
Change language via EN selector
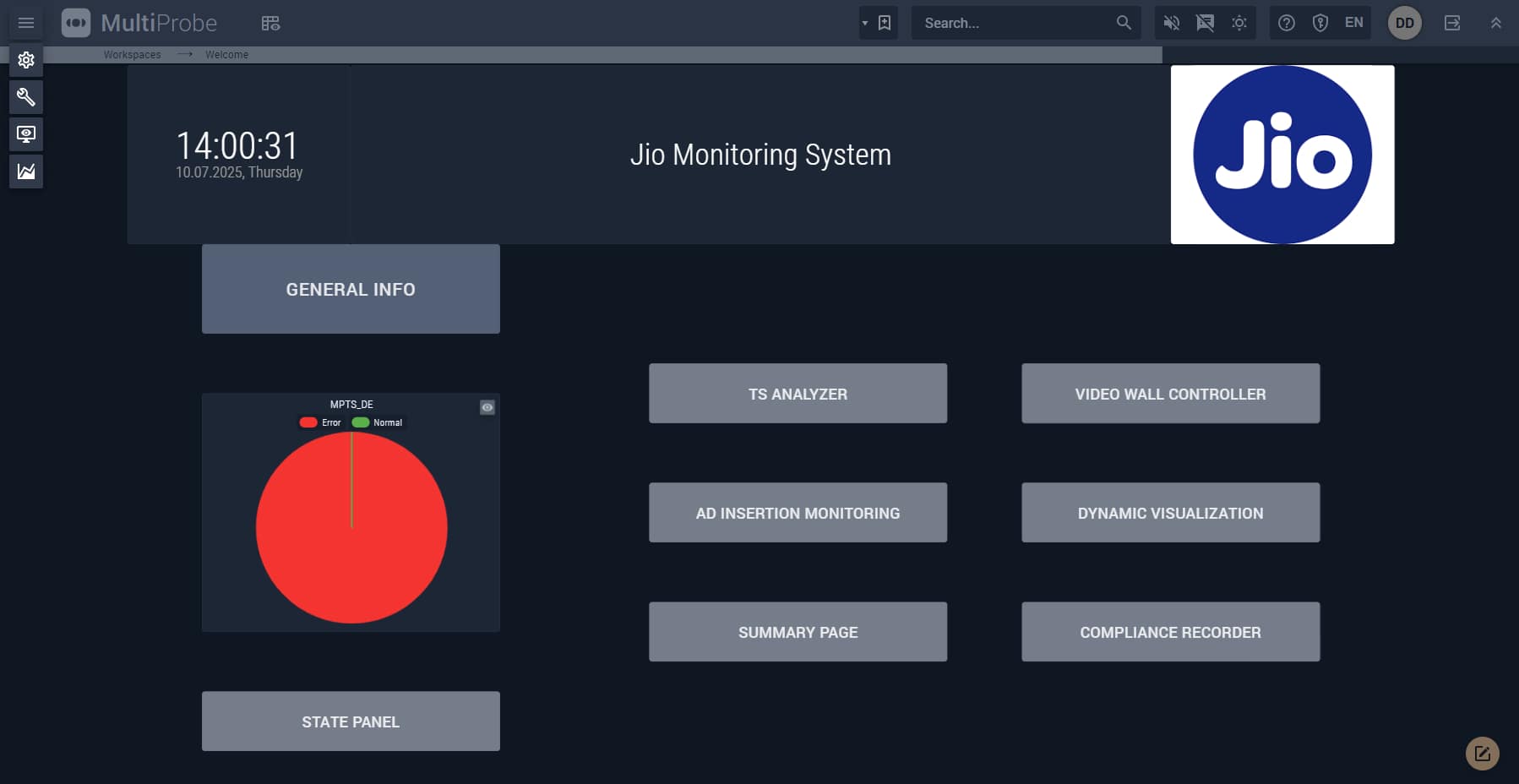click(1354, 23)
